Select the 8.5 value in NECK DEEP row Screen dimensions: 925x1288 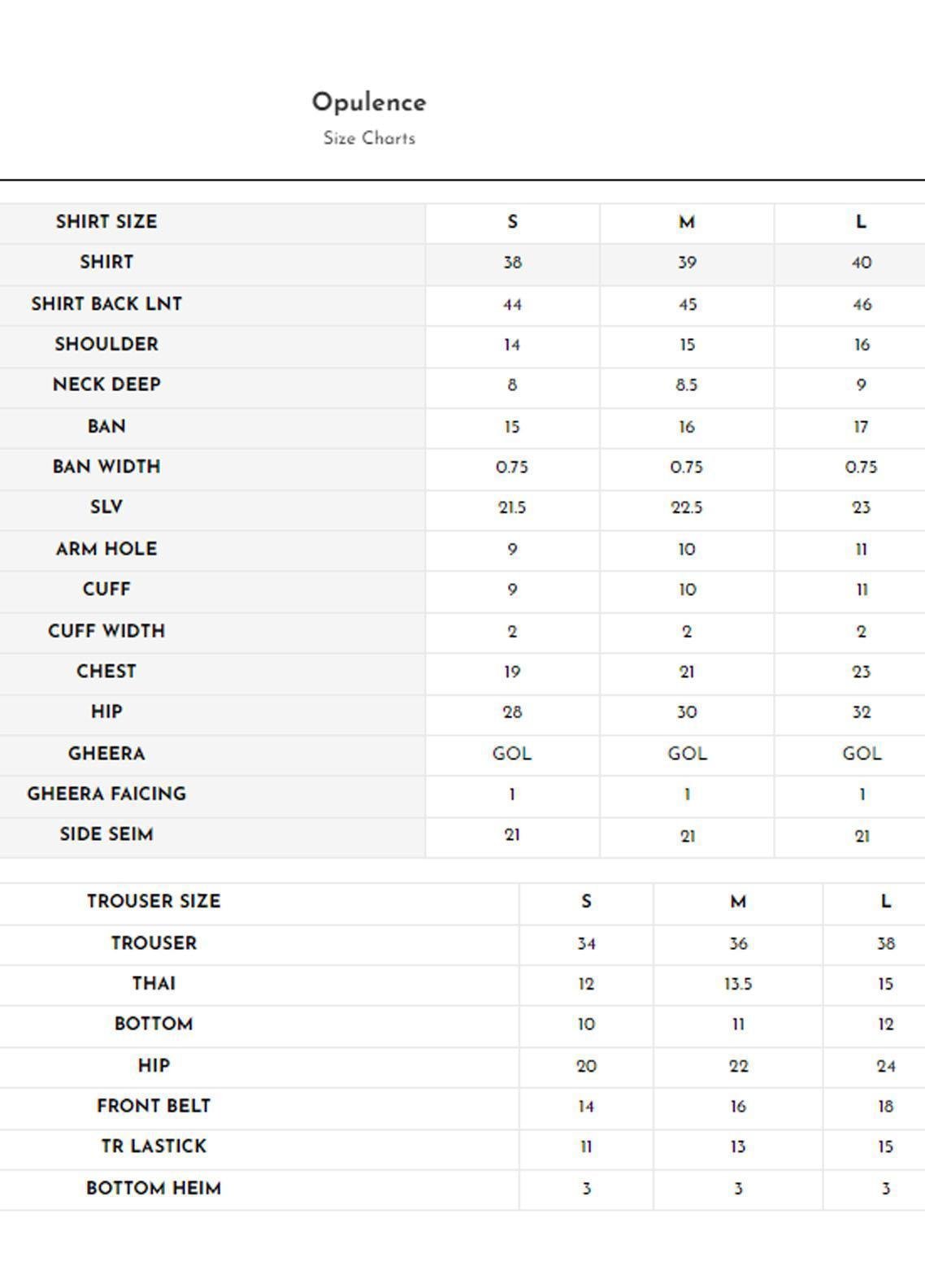(x=687, y=385)
